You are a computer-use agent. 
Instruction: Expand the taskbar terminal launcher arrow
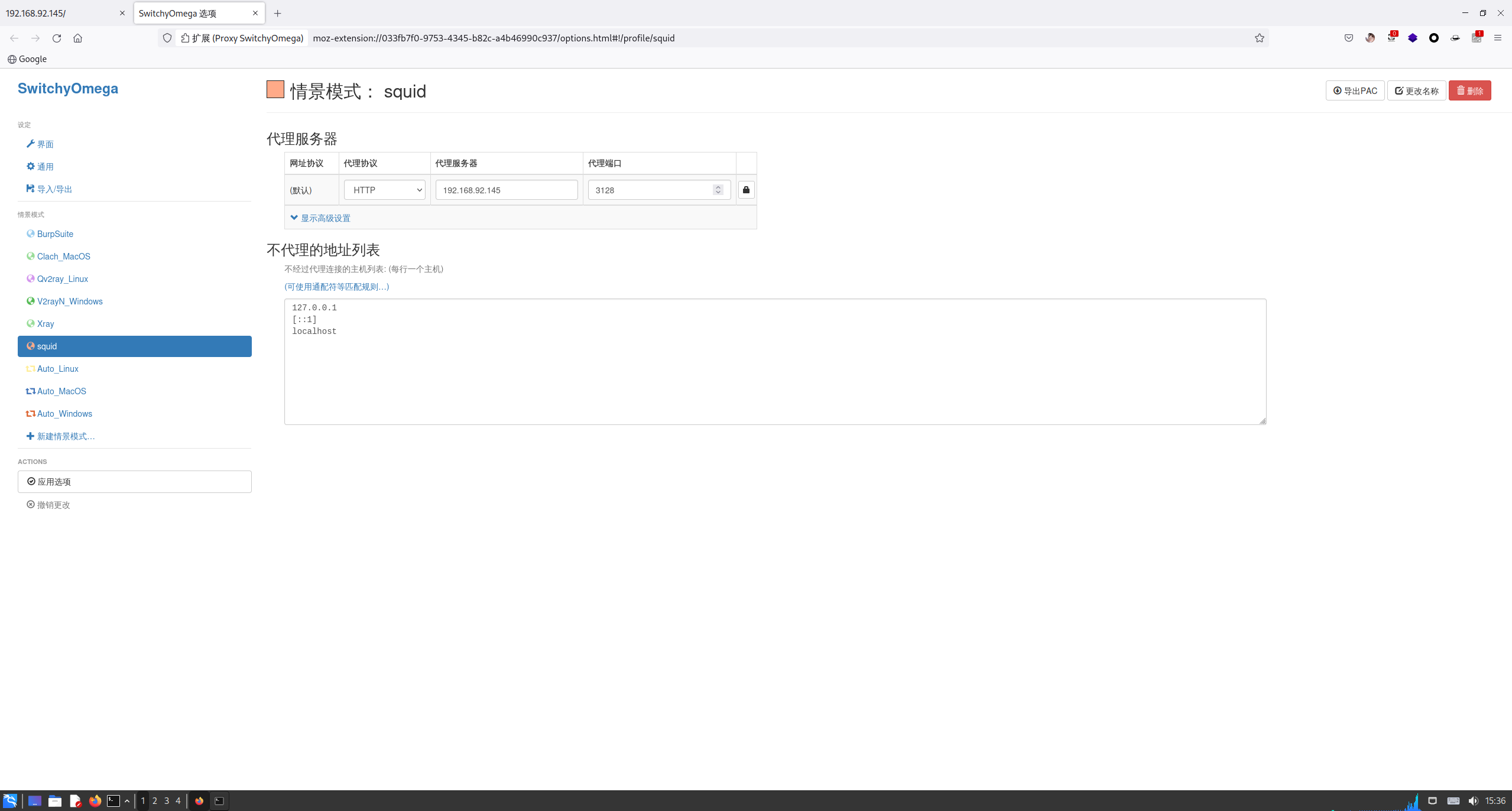[x=127, y=801]
